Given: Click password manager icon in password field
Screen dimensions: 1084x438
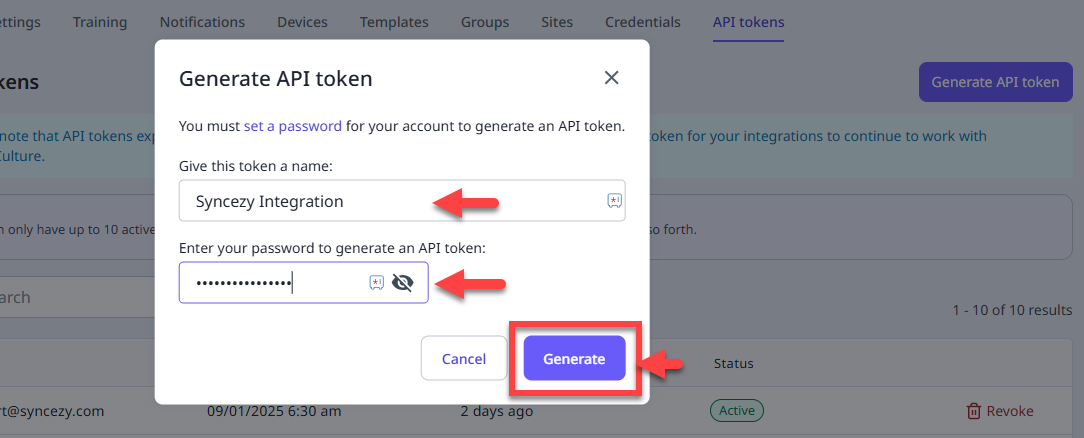Looking at the screenshot, I should [x=377, y=282].
